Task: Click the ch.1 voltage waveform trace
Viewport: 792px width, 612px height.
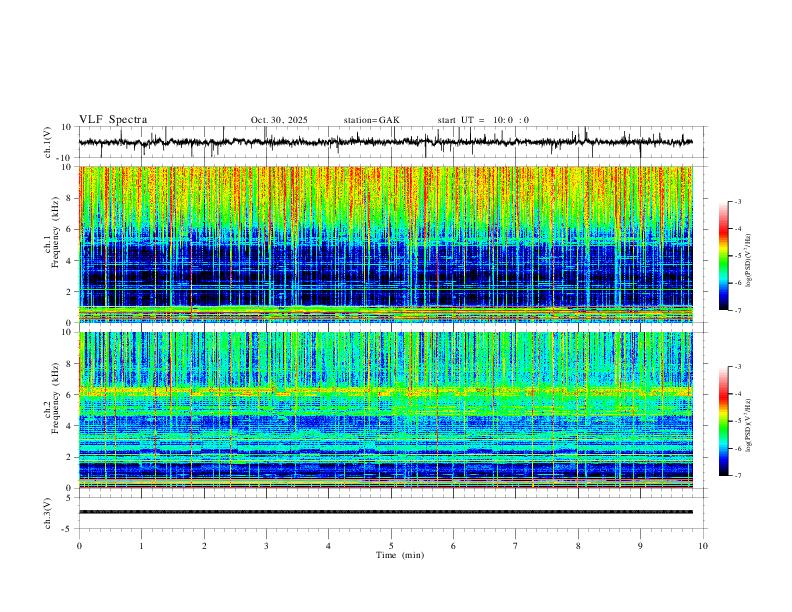Action: pyautogui.click(x=386, y=142)
